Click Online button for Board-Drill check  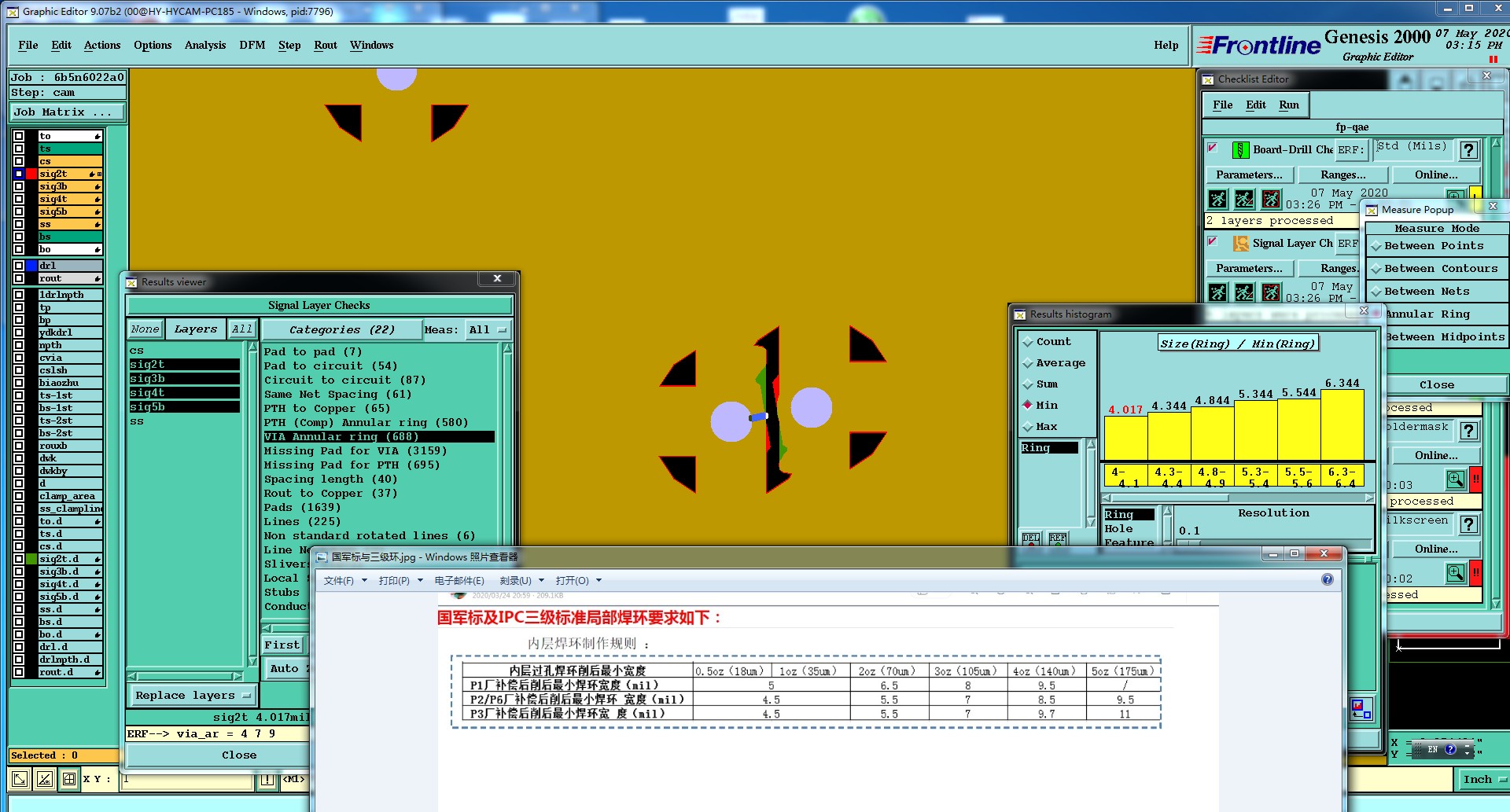[x=1436, y=175]
